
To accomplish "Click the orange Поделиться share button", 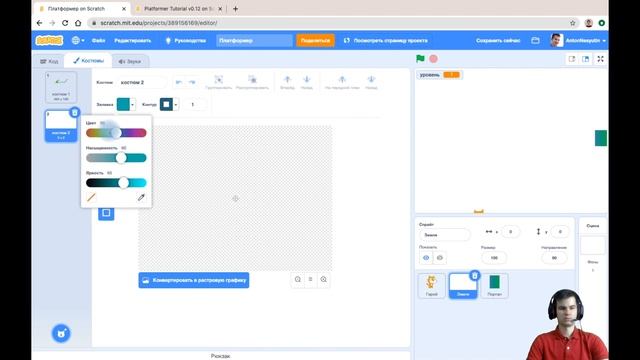I will coord(316,40).
